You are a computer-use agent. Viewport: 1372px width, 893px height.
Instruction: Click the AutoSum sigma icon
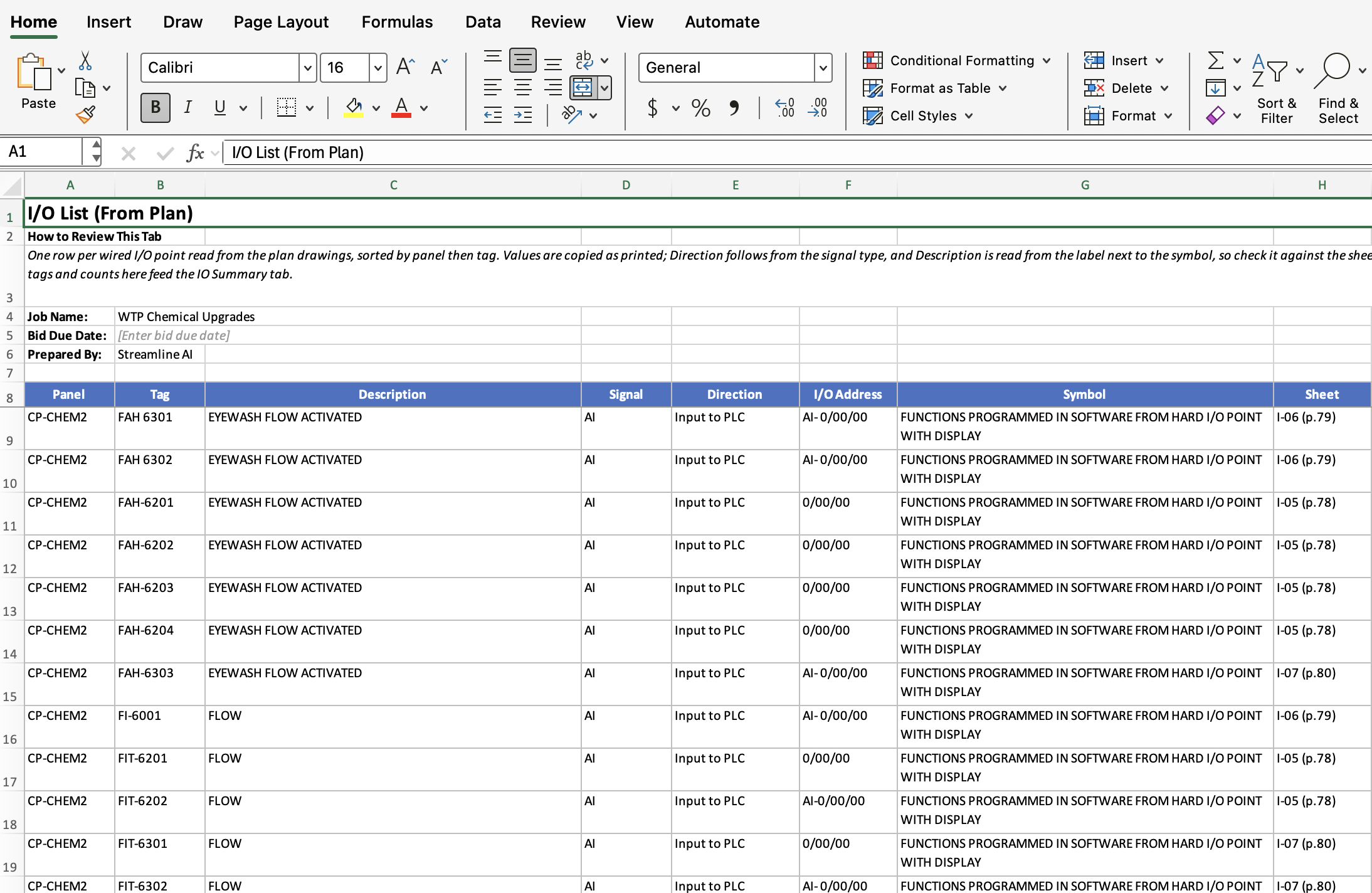click(x=1215, y=60)
